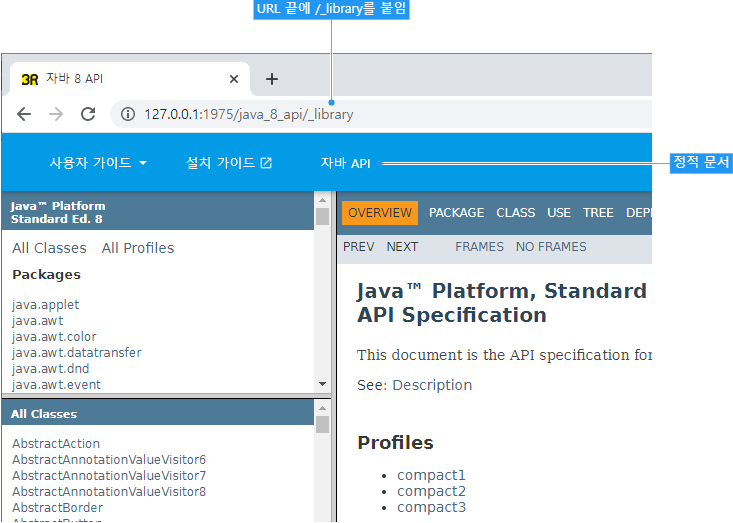Open the AbstractAnnotationValueVisitor6 class

109,460
